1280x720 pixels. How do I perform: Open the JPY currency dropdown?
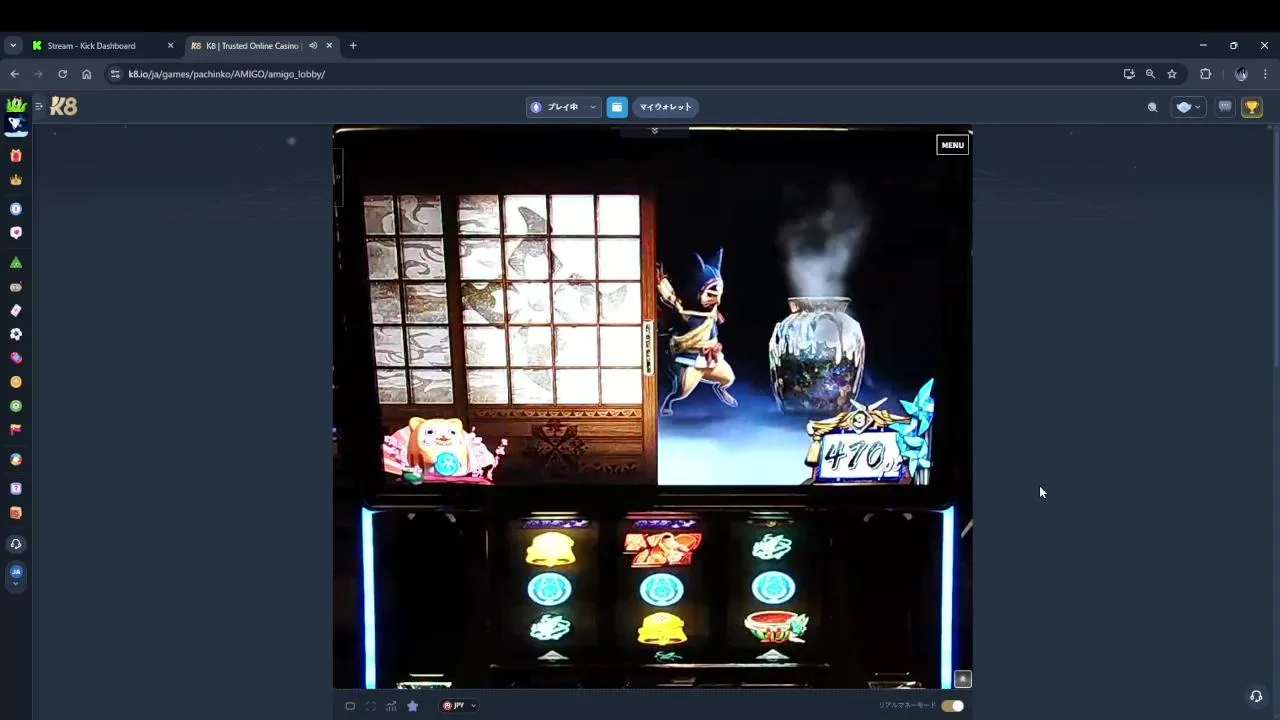(459, 706)
